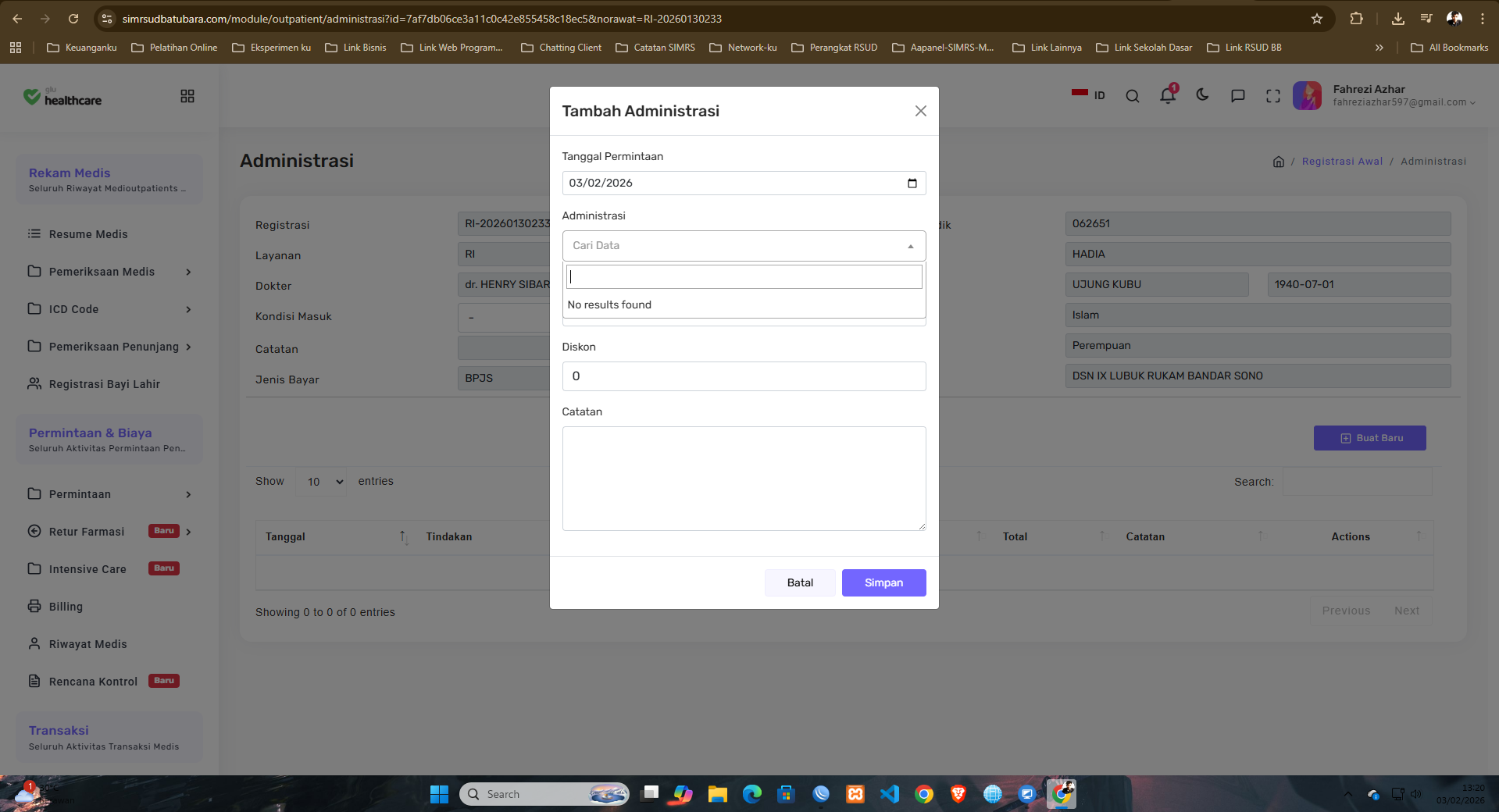
Task: Open the chat message icon
Action: [x=1237, y=96]
